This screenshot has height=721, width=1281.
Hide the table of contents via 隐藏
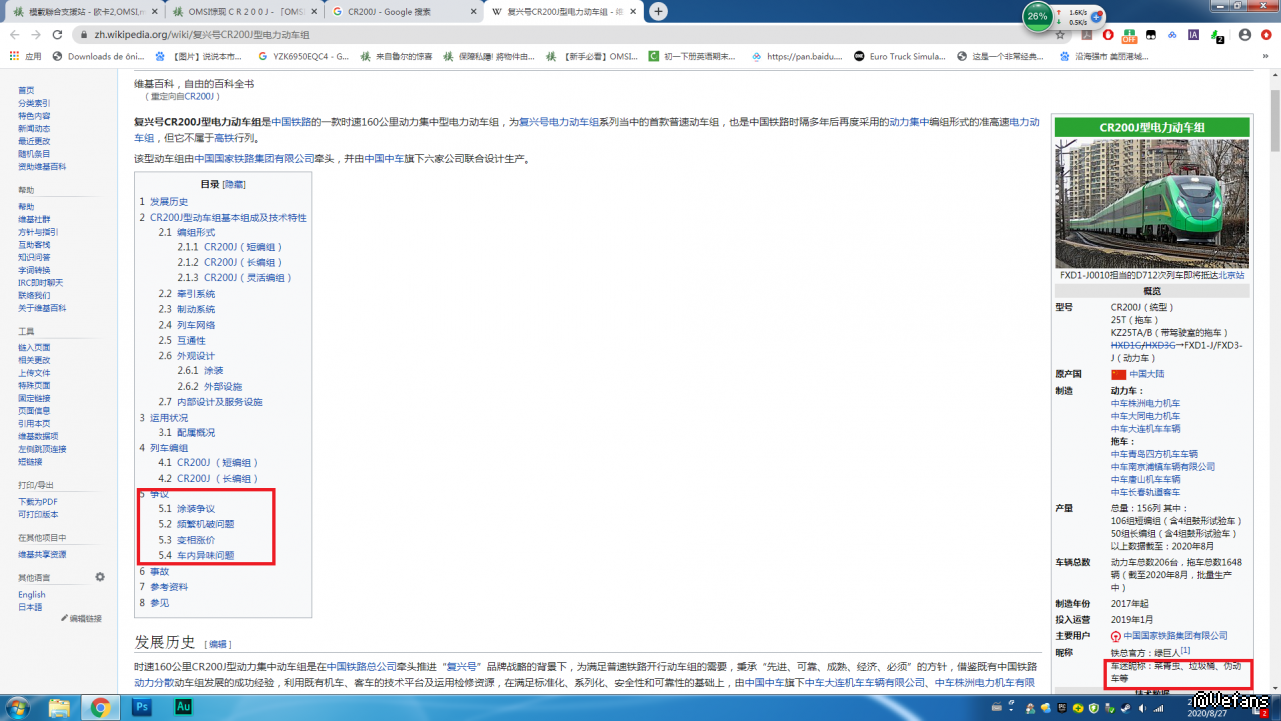click(x=234, y=184)
